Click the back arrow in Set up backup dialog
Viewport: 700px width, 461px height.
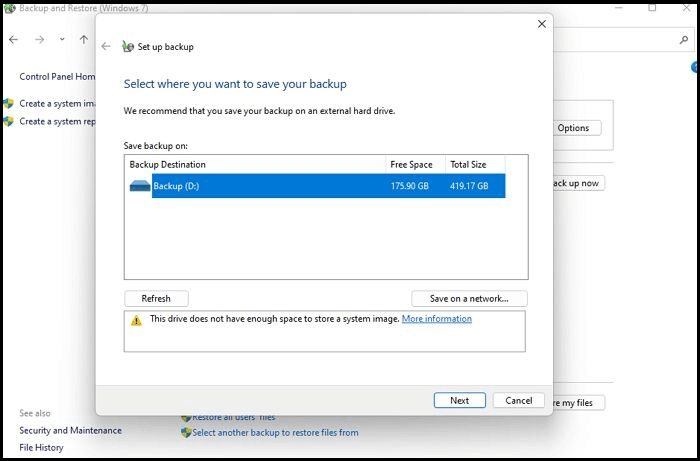[106, 46]
